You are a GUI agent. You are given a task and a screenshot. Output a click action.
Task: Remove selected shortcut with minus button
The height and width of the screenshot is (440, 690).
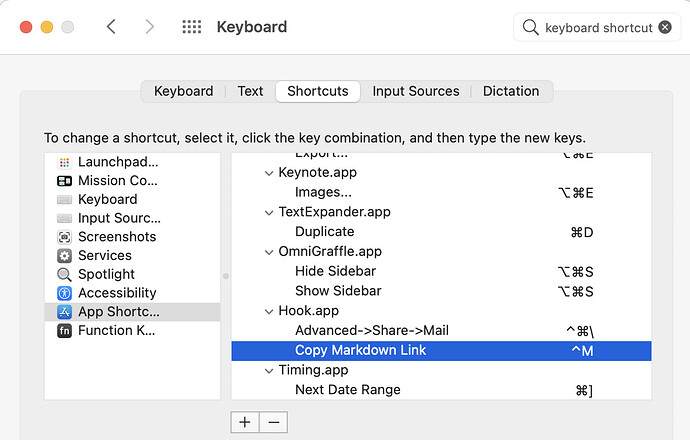point(274,422)
